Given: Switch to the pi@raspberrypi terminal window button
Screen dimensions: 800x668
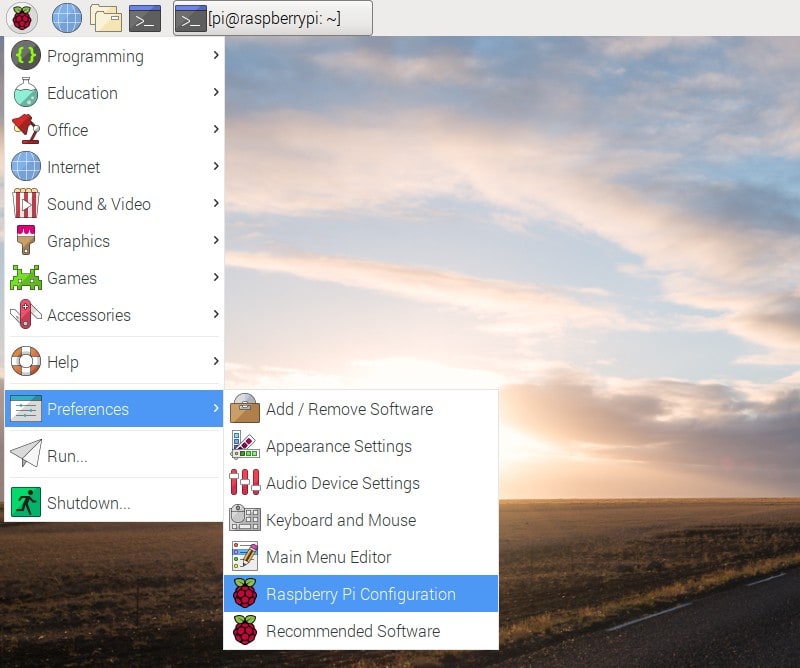Looking at the screenshot, I should pyautogui.click(x=273, y=18).
